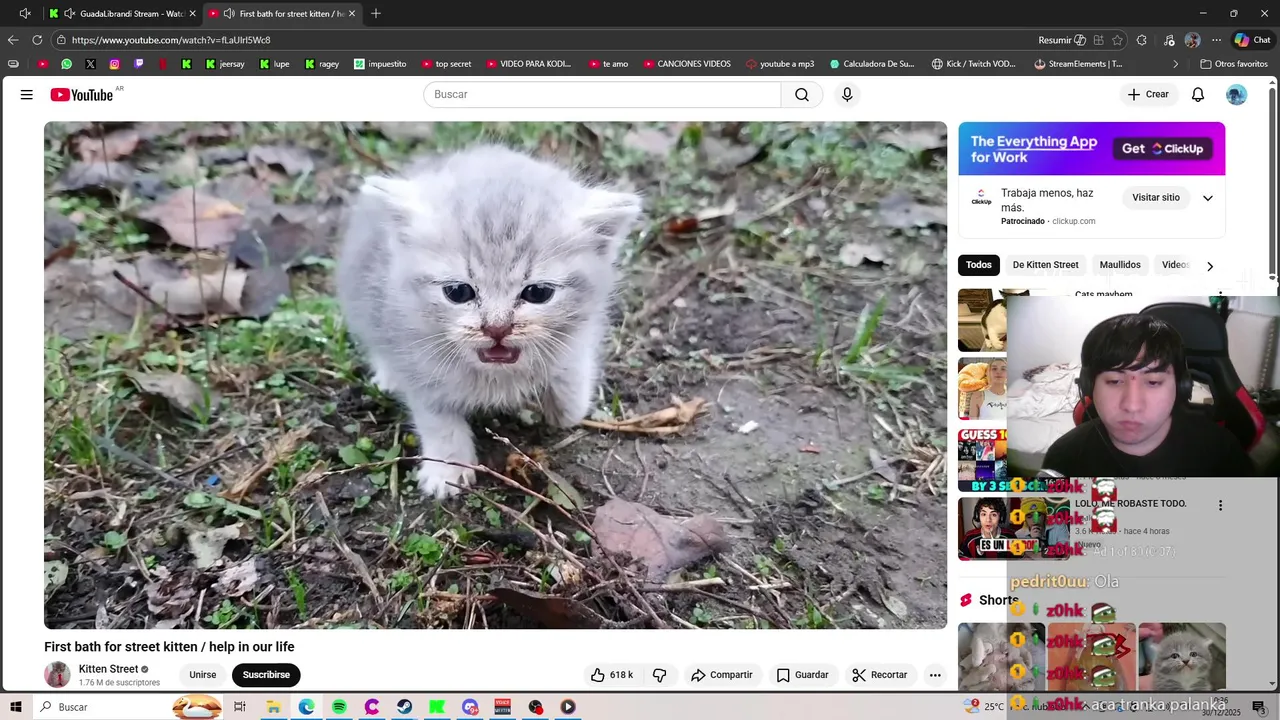This screenshot has width=1280, height=720.
Task: Open Instagram bookmark icon
Action: click(115, 64)
